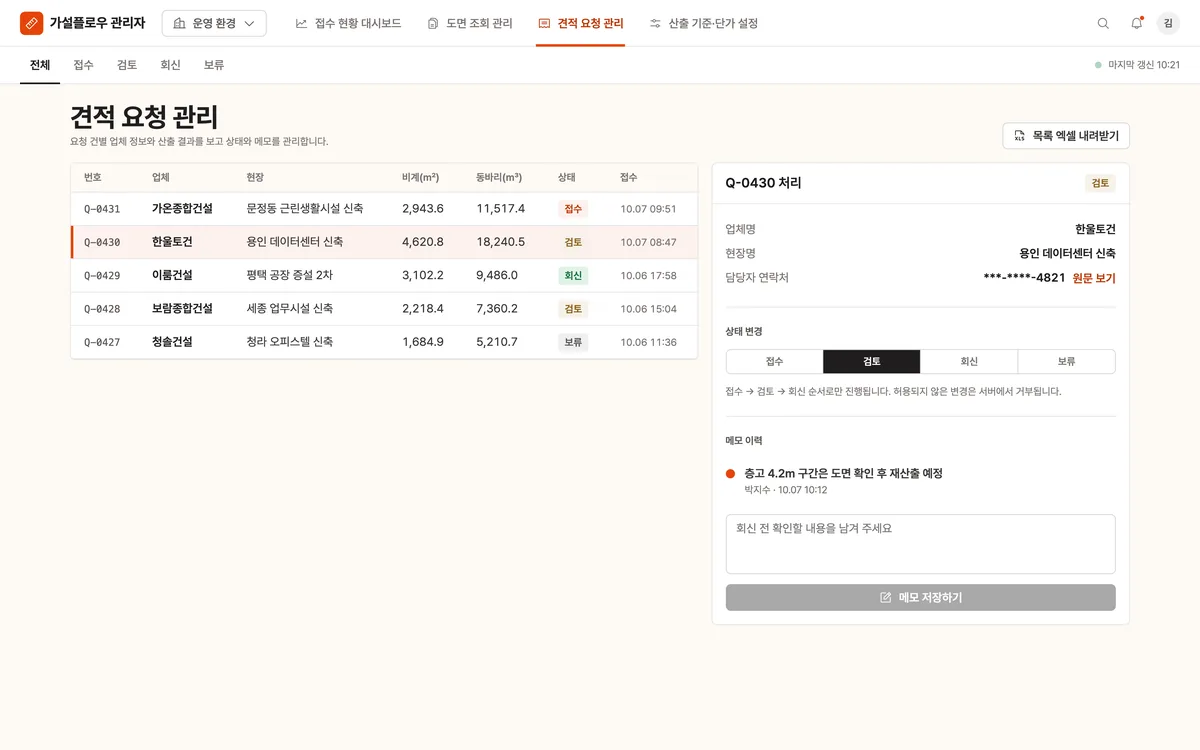Set status to 보류 in 상태 변경
The width and height of the screenshot is (1200, 750).
(x=1066, y=361)
